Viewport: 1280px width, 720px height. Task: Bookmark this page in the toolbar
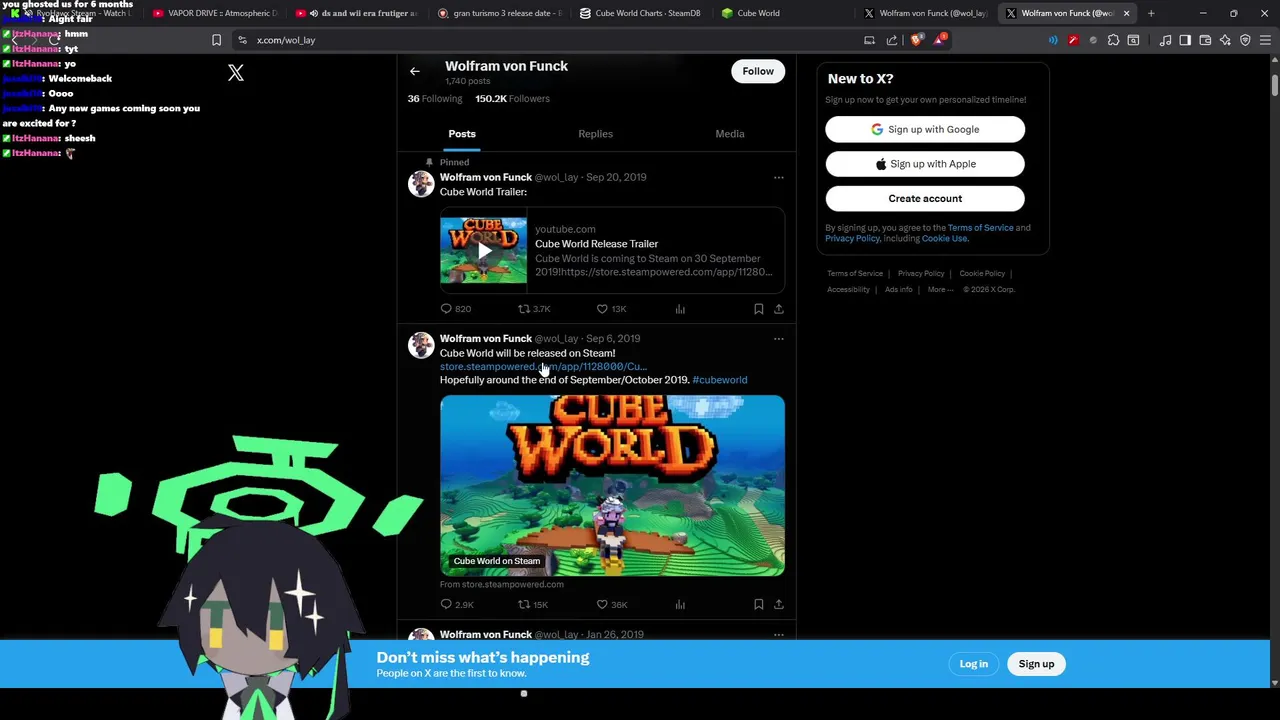tap(216, 40)
